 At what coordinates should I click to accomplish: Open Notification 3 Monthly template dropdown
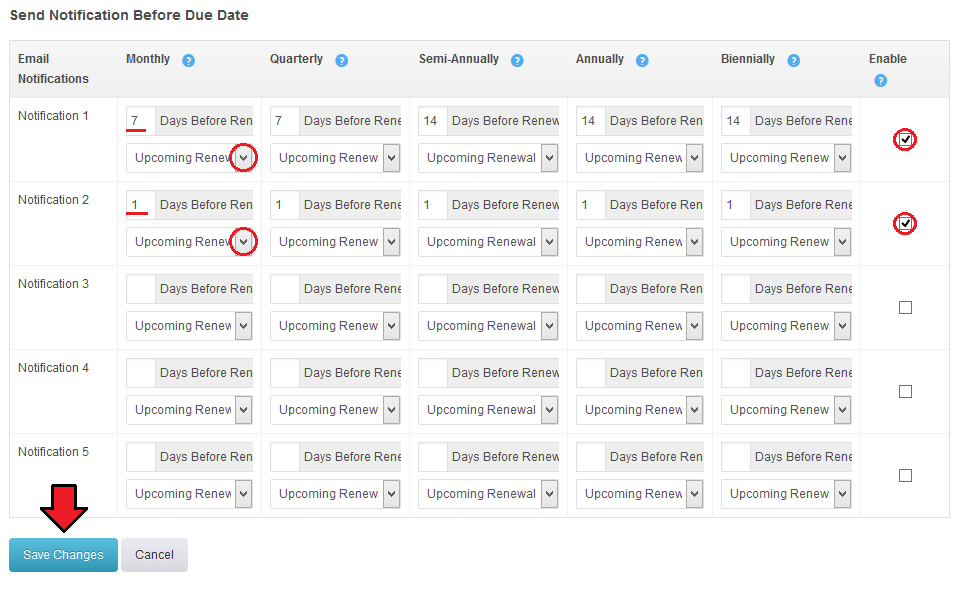189,326
